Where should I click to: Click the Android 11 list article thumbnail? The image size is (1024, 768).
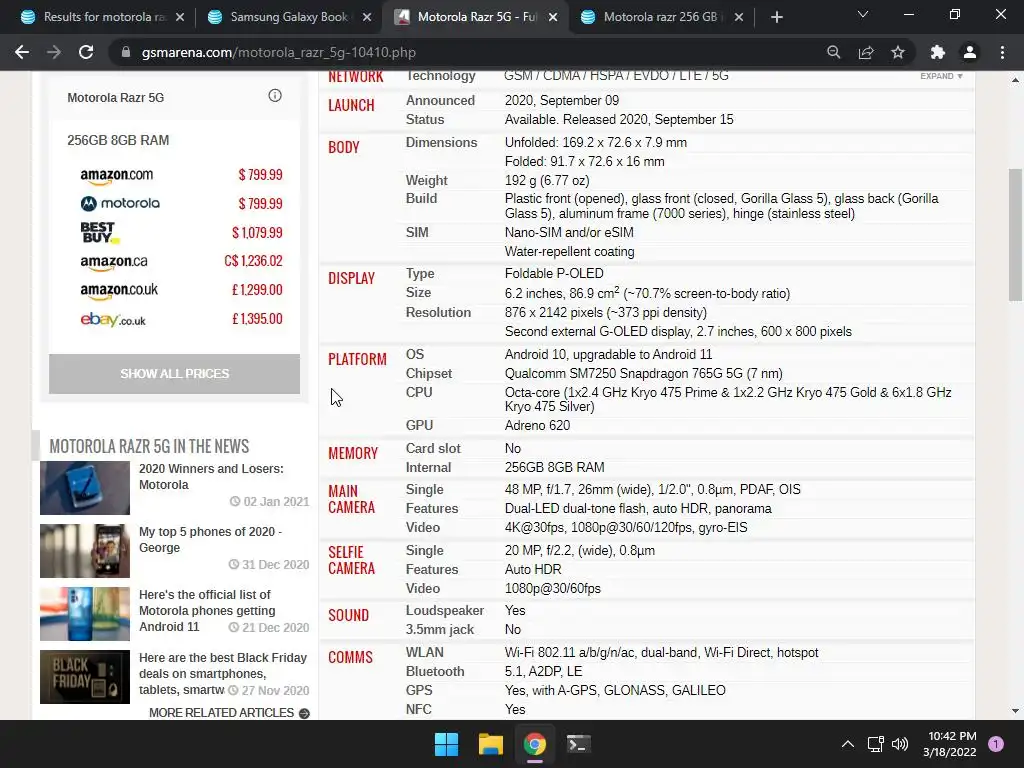[85, 614]
